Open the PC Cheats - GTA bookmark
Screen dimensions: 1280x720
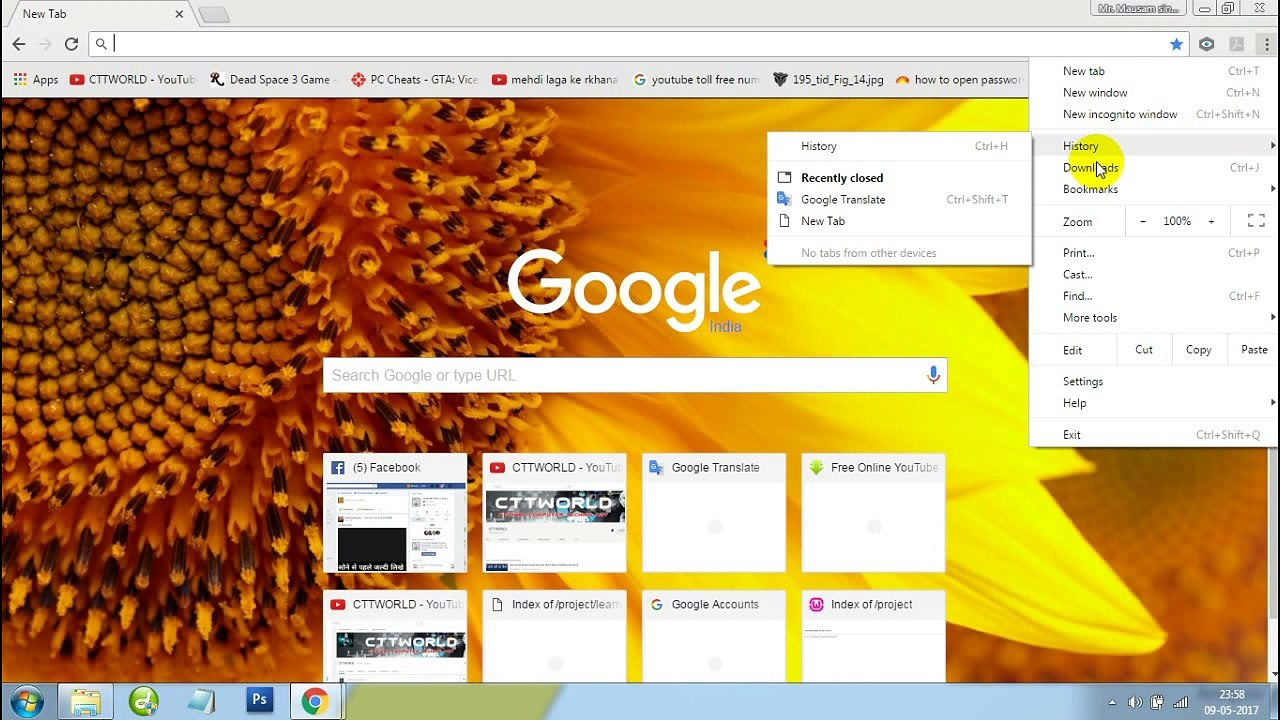[414, 80]
